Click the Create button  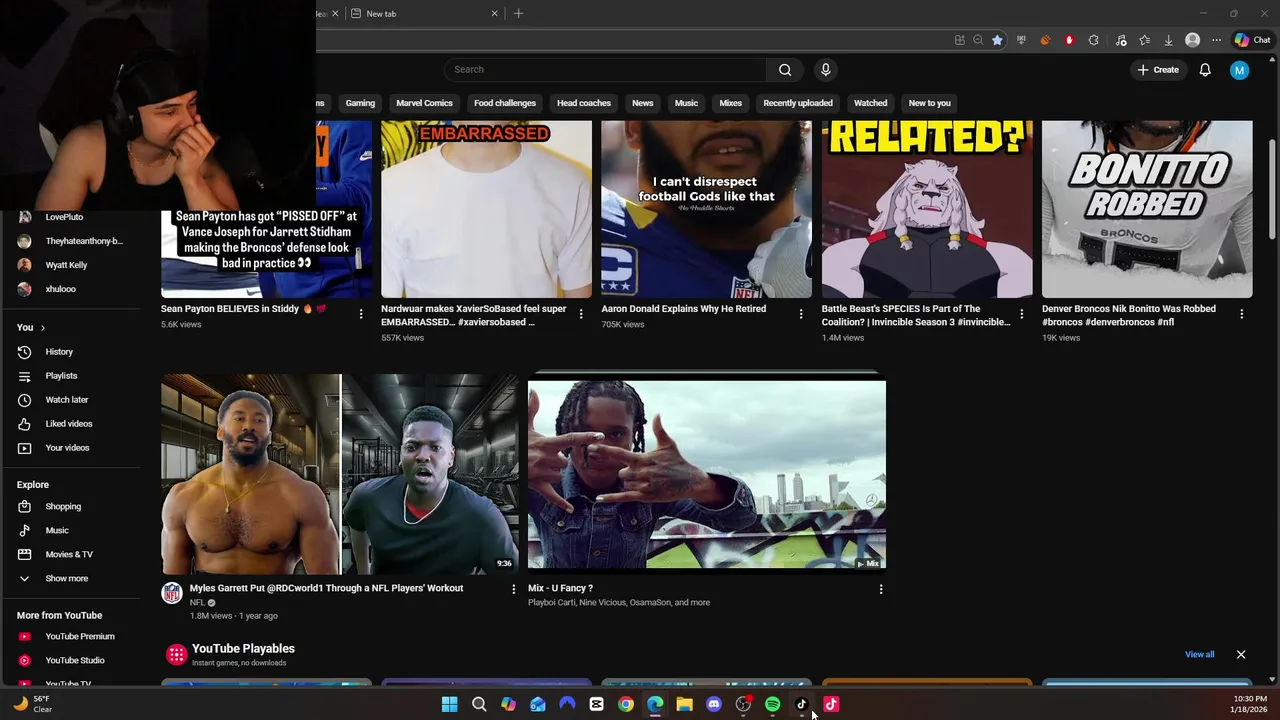tap(1158, 70)
